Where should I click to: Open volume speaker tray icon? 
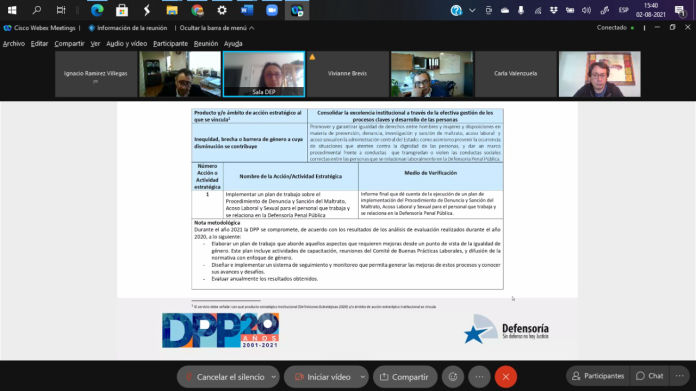[586, 10]
